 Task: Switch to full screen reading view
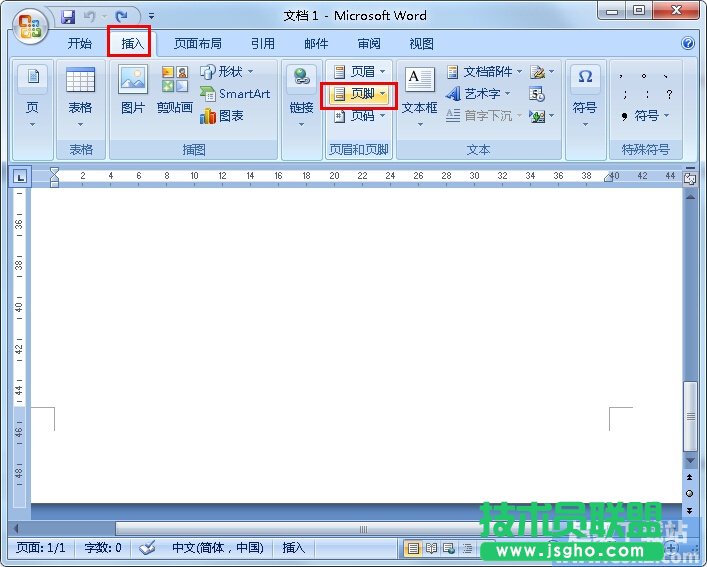431,549
